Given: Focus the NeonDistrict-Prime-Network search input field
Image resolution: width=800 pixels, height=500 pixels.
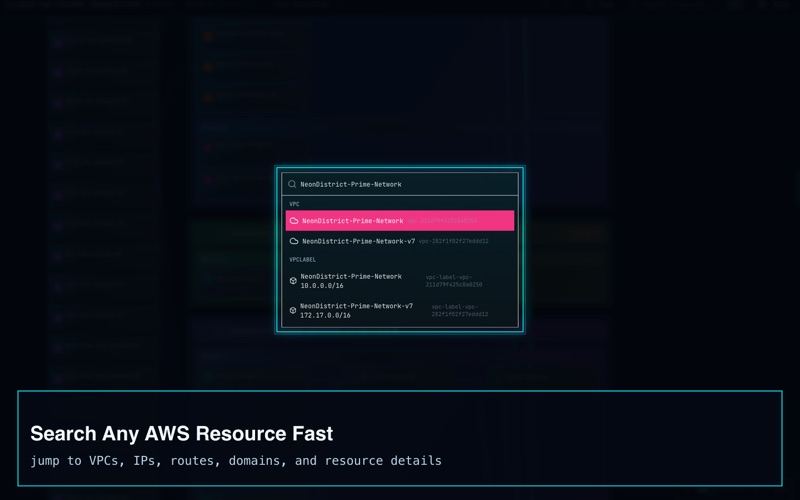Looking at the screenshot, I should [x=399, y=184].
